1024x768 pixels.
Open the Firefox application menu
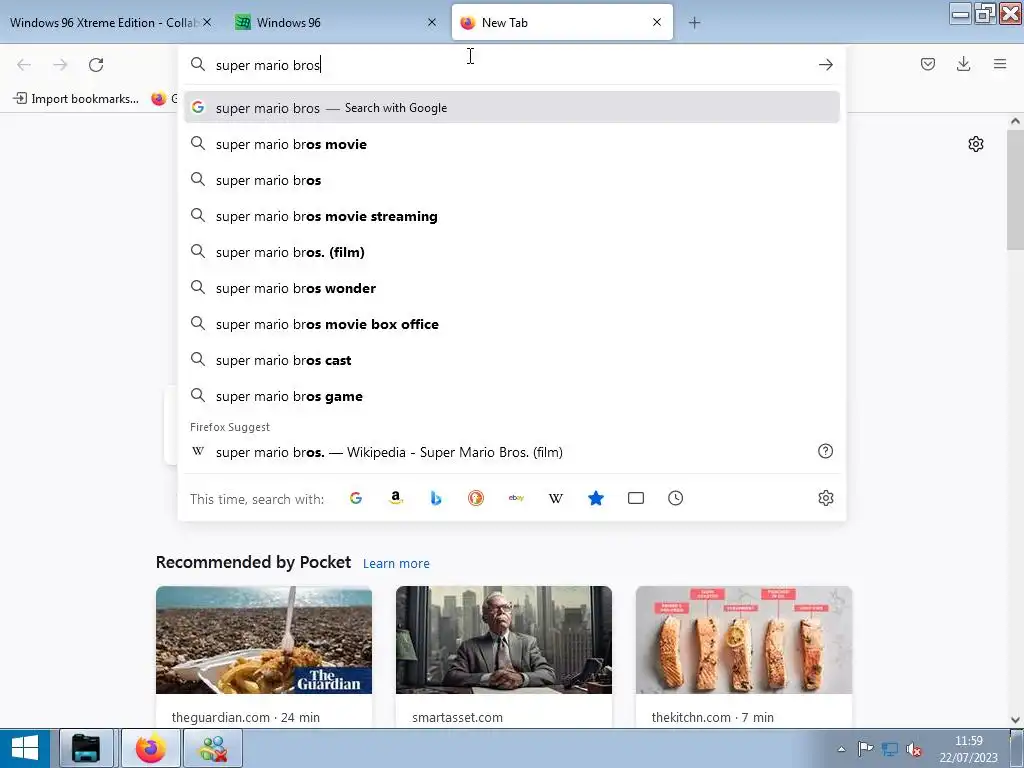click(1000, 64)
